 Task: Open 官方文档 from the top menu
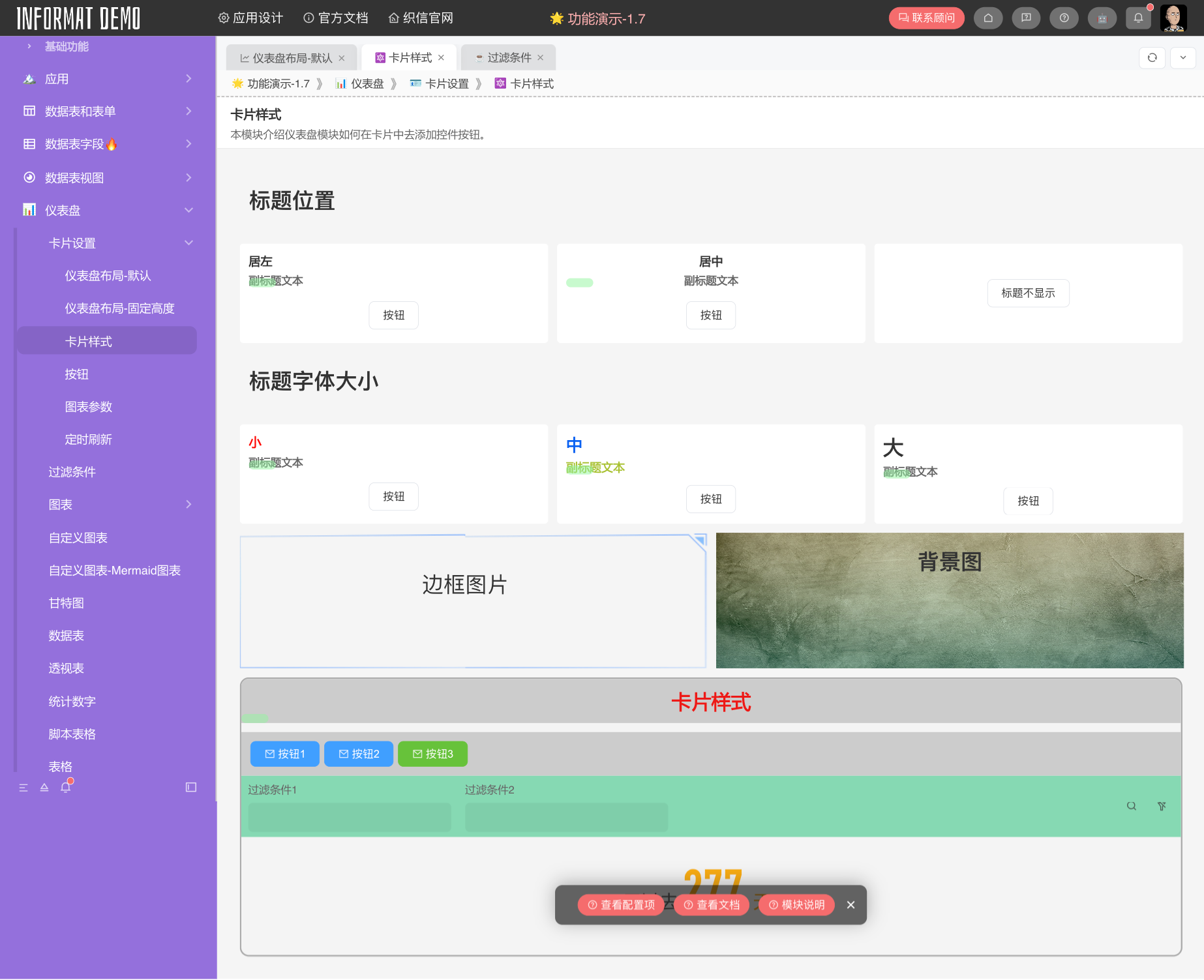(335, 18)
